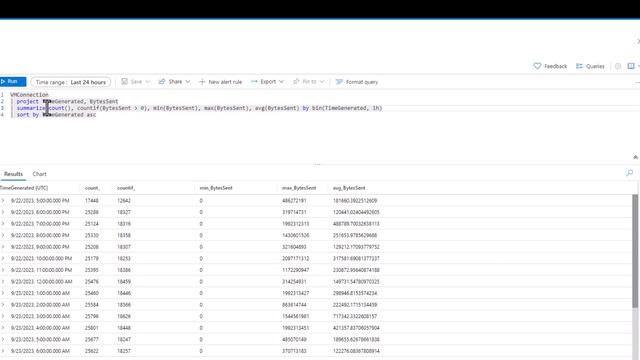Click countif value 18327
Screen dimensions: 640x360
click(124, 212)
